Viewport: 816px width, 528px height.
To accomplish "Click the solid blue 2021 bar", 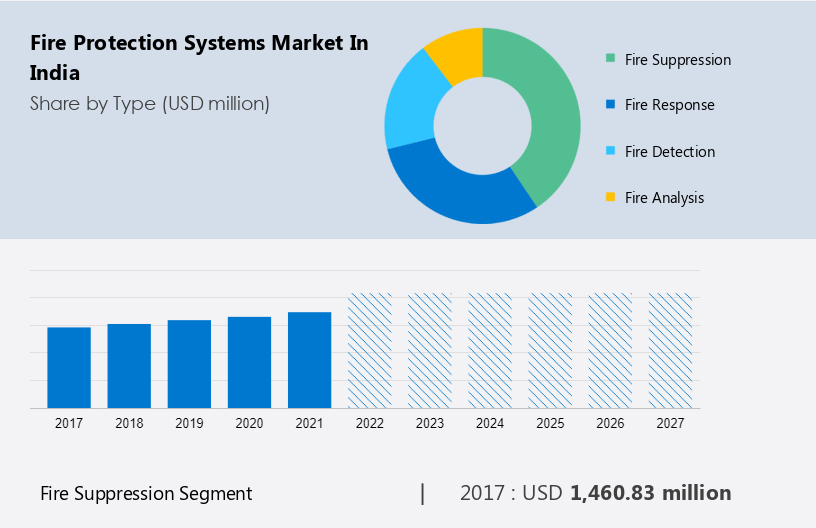I will [309, 360].
